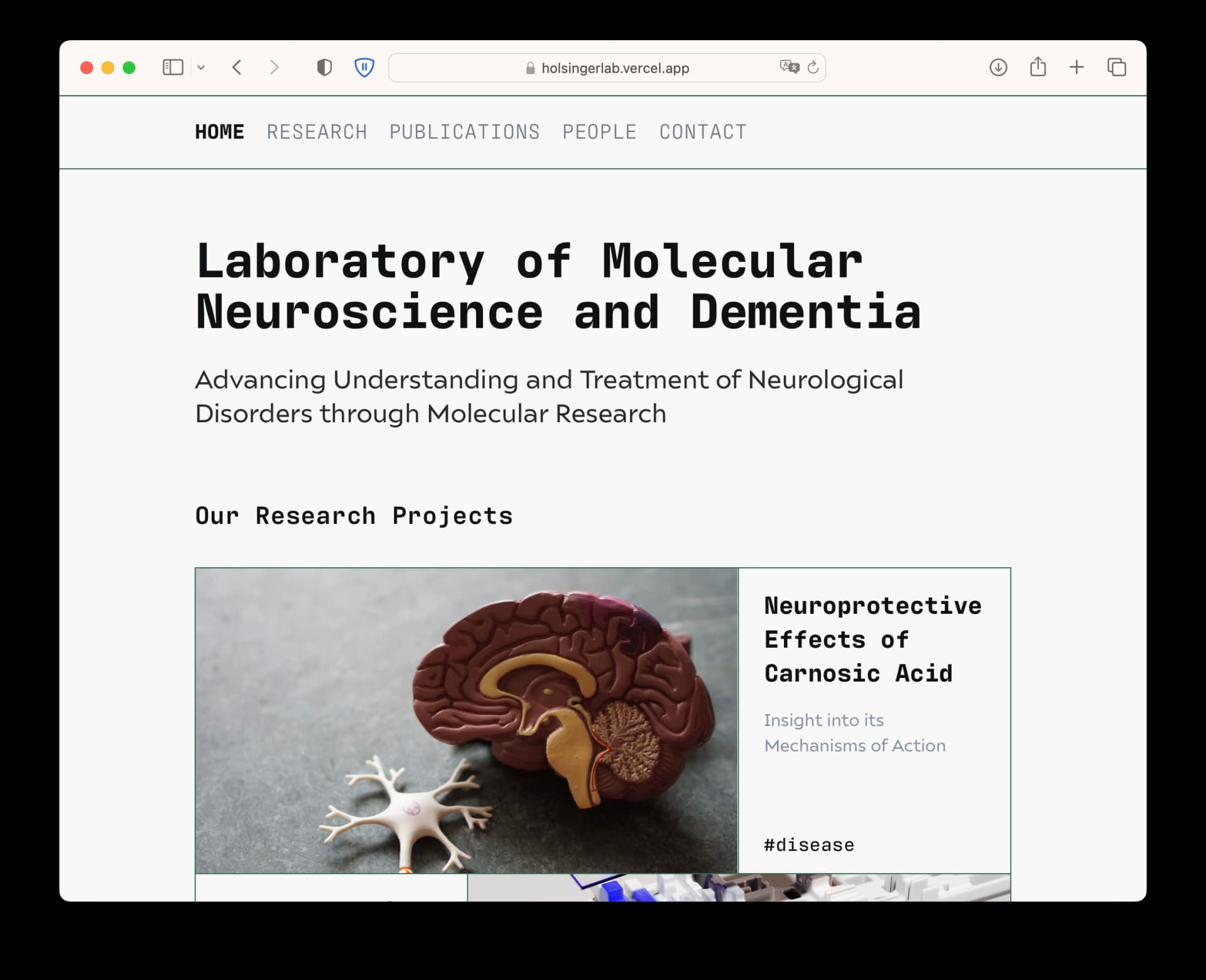Click the holsingerlab.vercel.app address field
The height and width of the screenshot is (980, 1206).
point(614,68)
